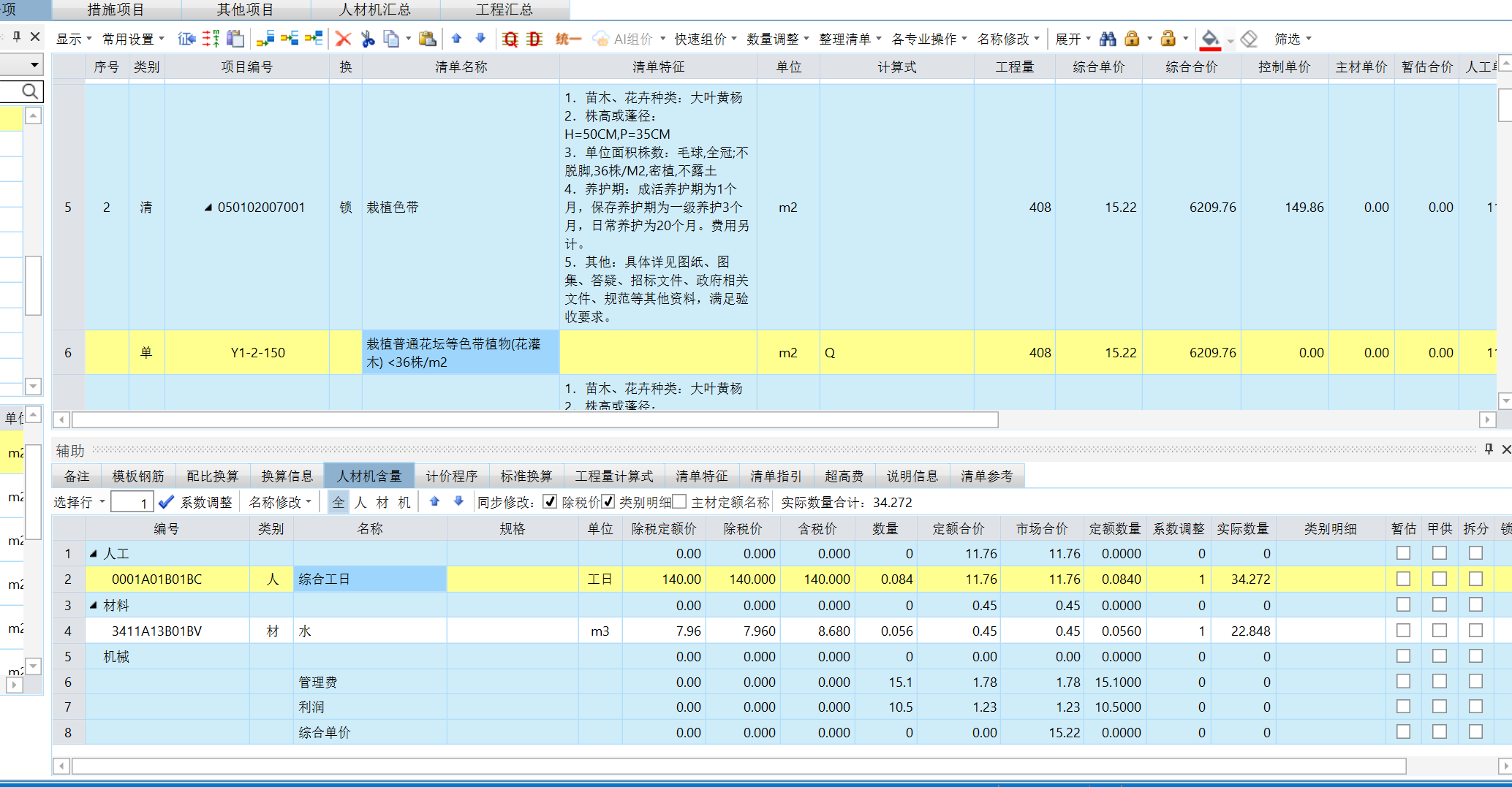Pin the left side panel
Screen dimensions: 1512x787
(17, 37)
